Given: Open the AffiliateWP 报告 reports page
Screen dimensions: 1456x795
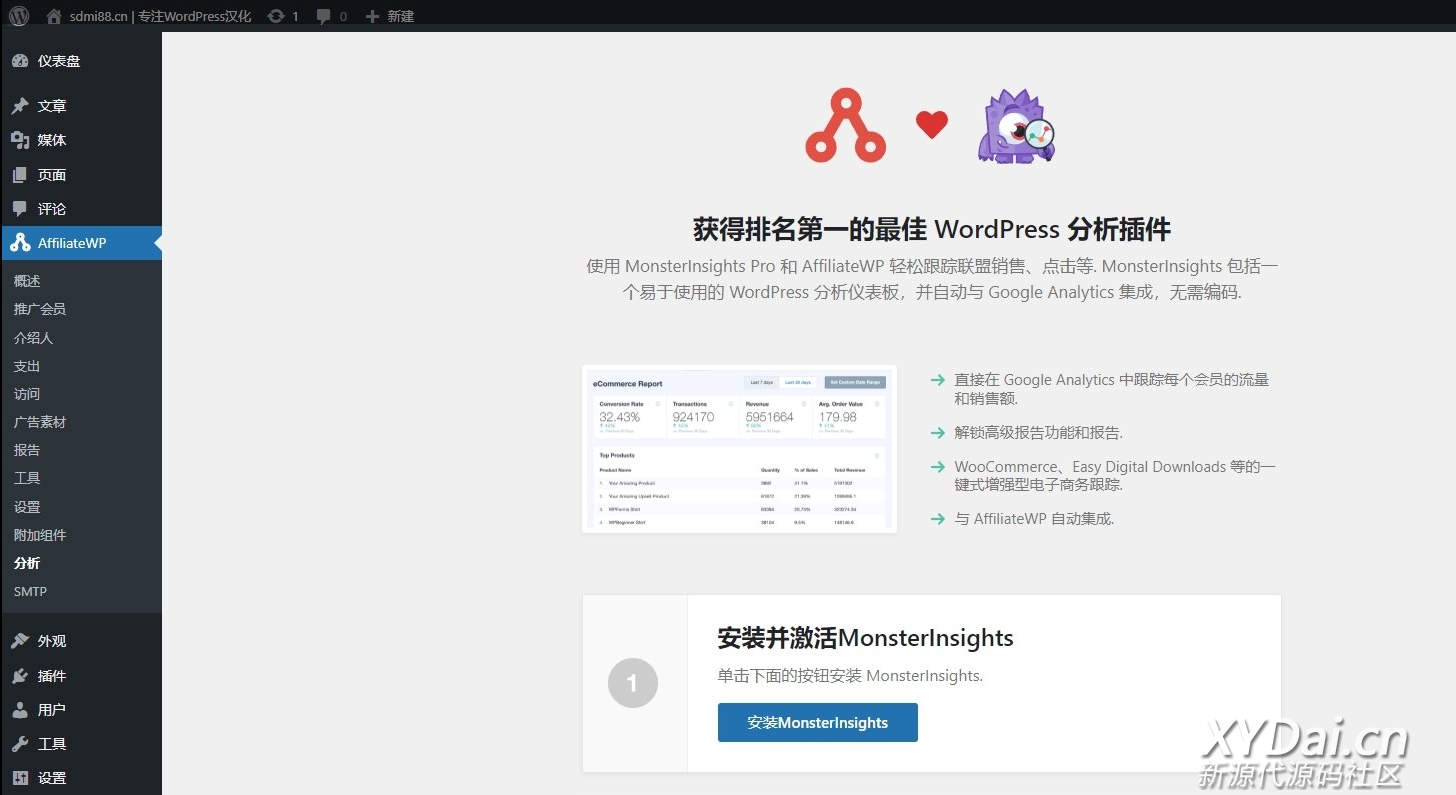Looking at the screenshot, I should [27, 450].
